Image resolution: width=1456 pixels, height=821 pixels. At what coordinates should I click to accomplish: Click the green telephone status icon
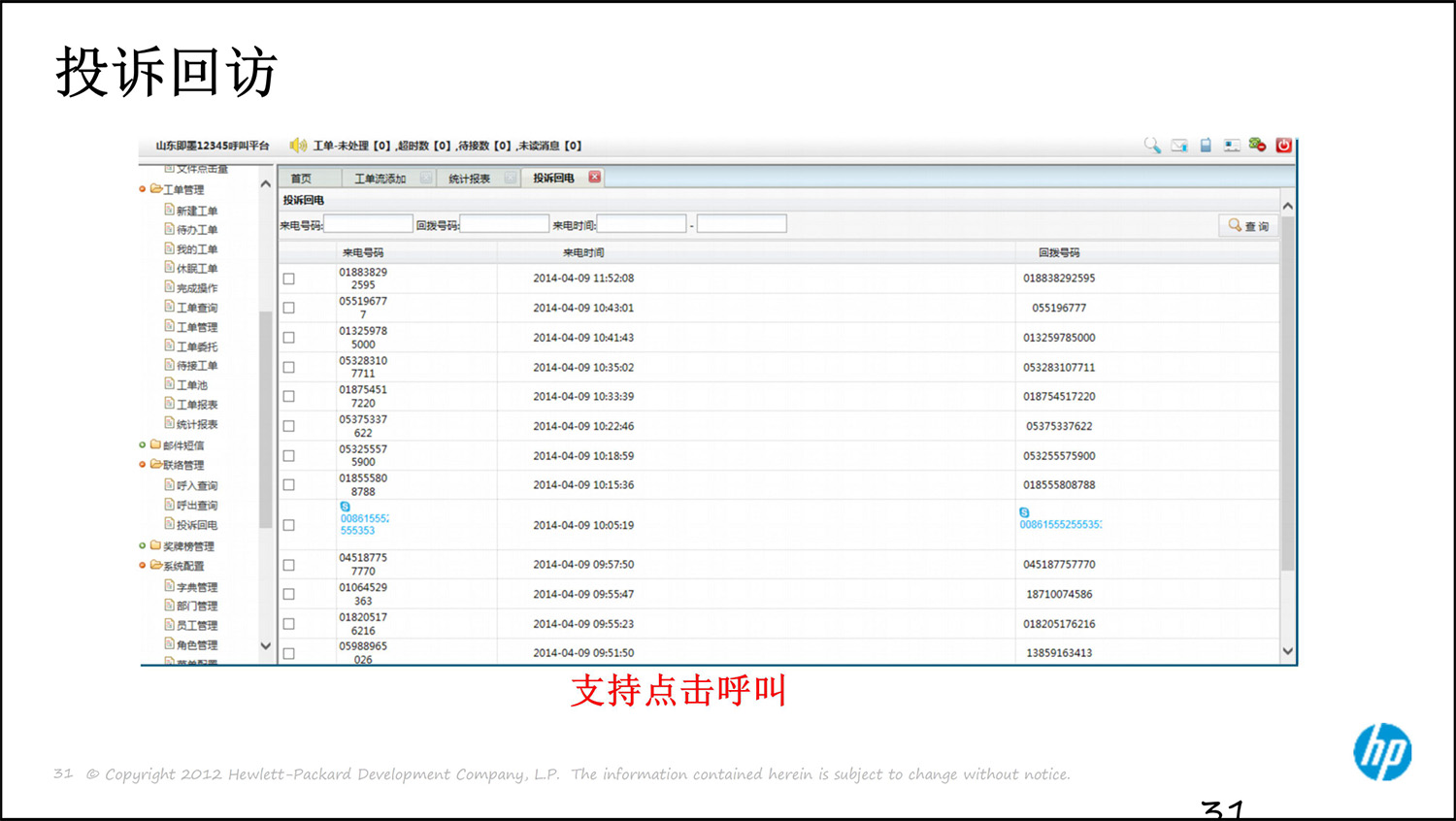click(1257, 144)
